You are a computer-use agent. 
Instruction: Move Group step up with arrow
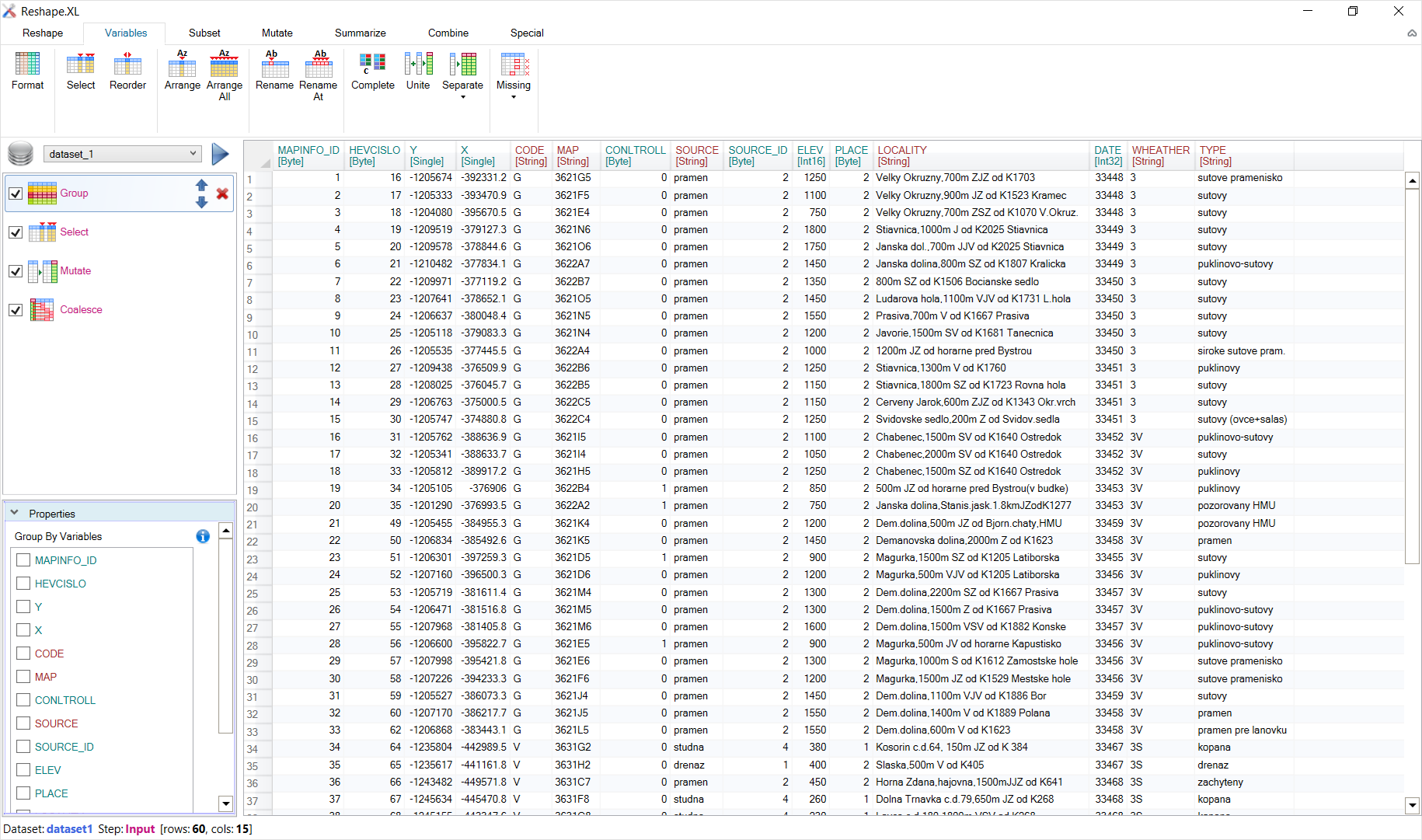pyautogui.click(x=201, y=185)
